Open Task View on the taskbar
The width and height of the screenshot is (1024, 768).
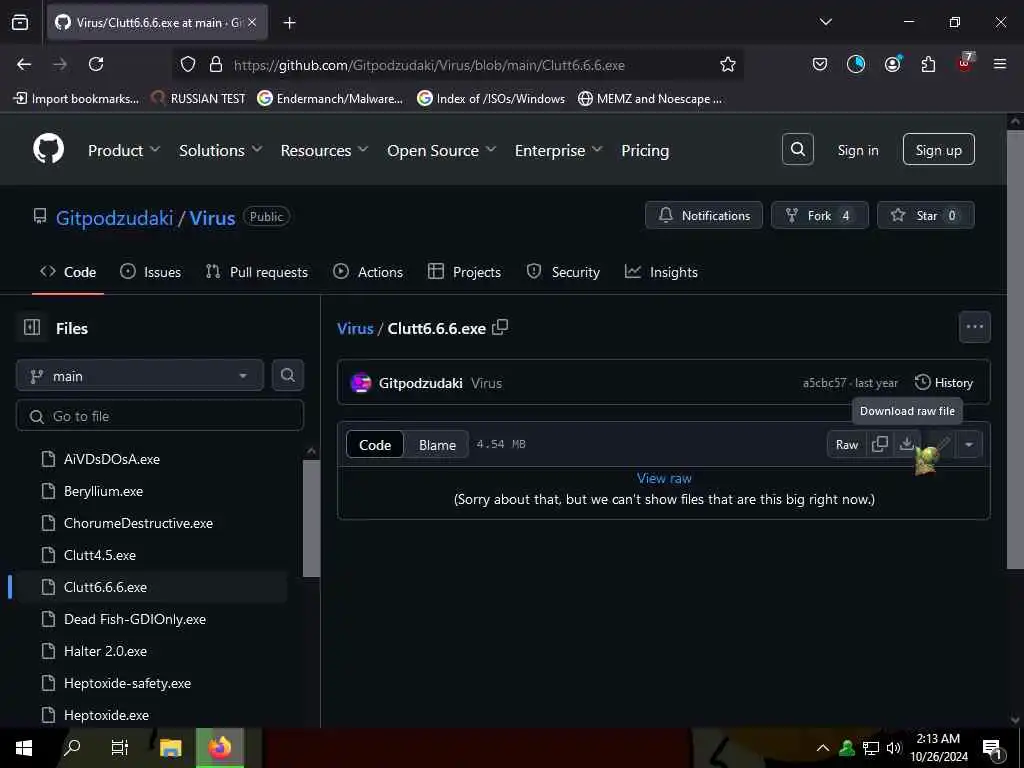point(120,748)
